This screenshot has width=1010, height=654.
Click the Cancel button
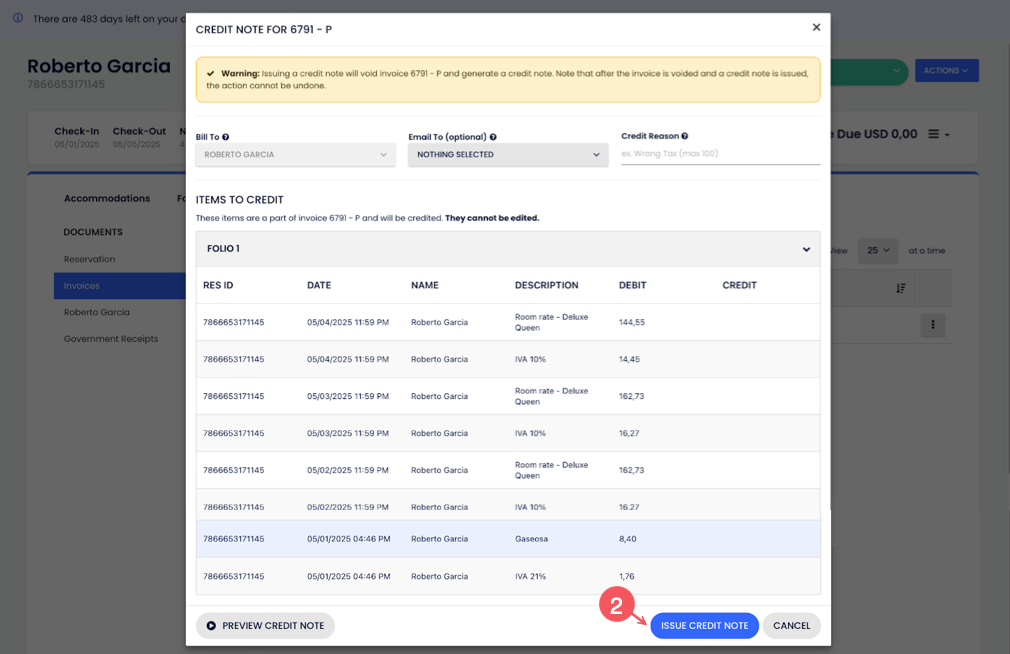(792, 626)
